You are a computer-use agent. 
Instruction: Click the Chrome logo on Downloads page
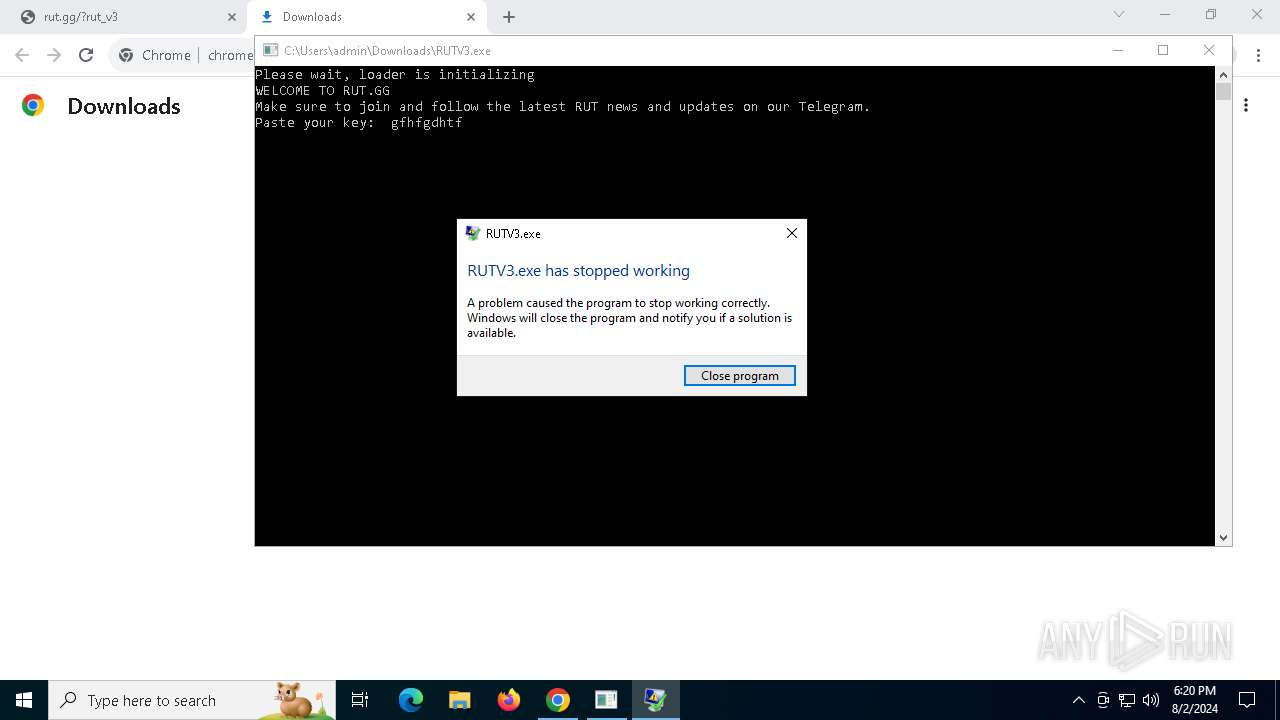pyautogui.click(x=33, y=105)
